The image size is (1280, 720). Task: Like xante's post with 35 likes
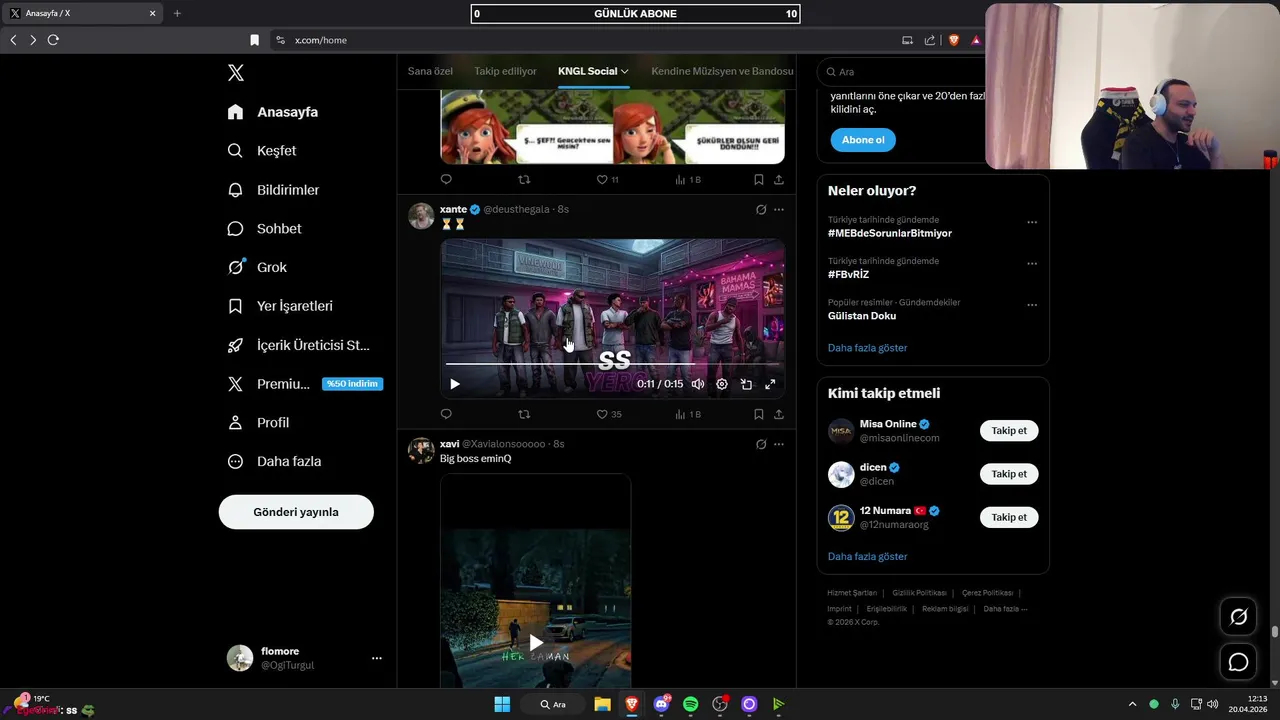point(609,414)
